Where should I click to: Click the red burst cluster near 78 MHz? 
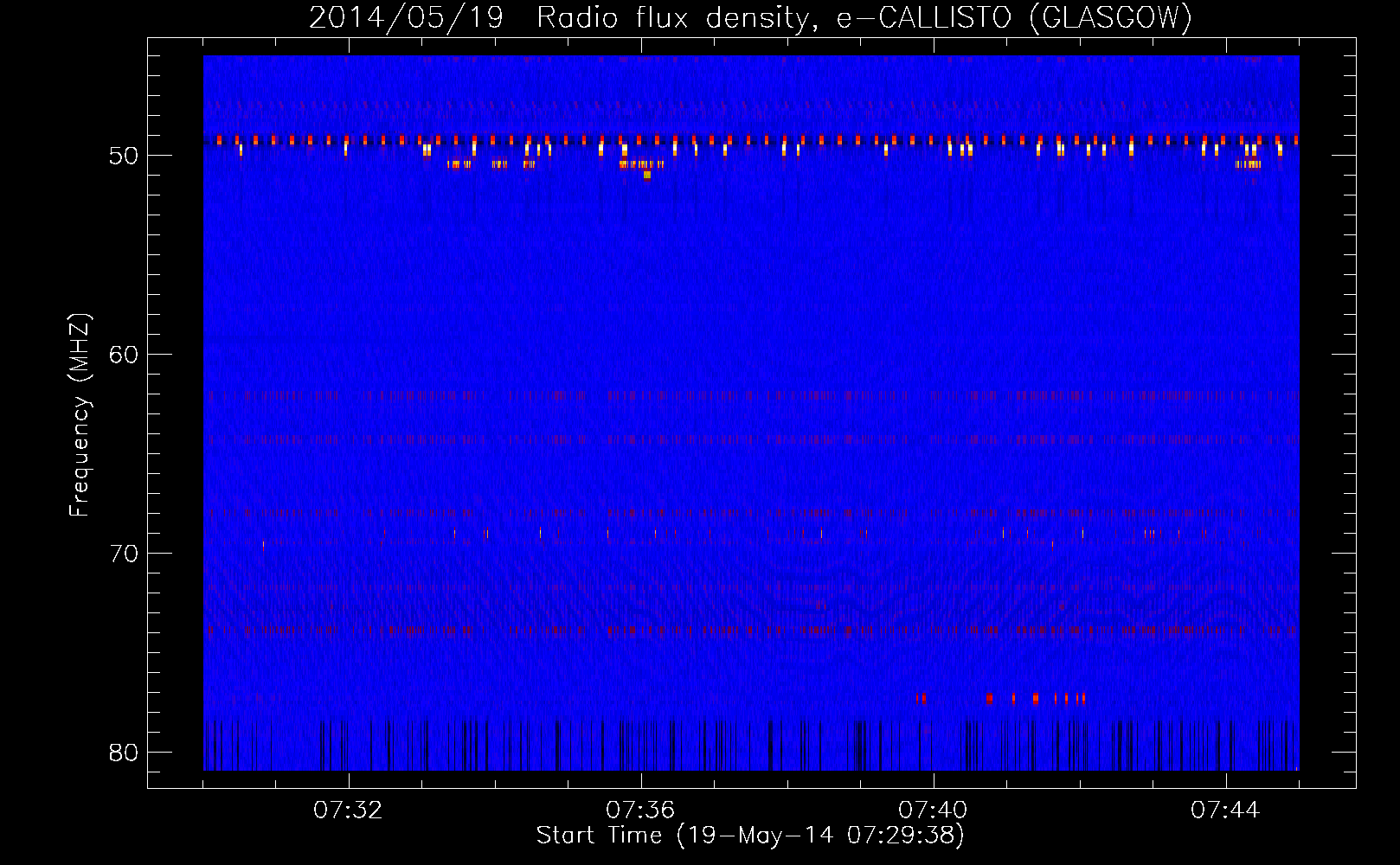coord(1000,698)
